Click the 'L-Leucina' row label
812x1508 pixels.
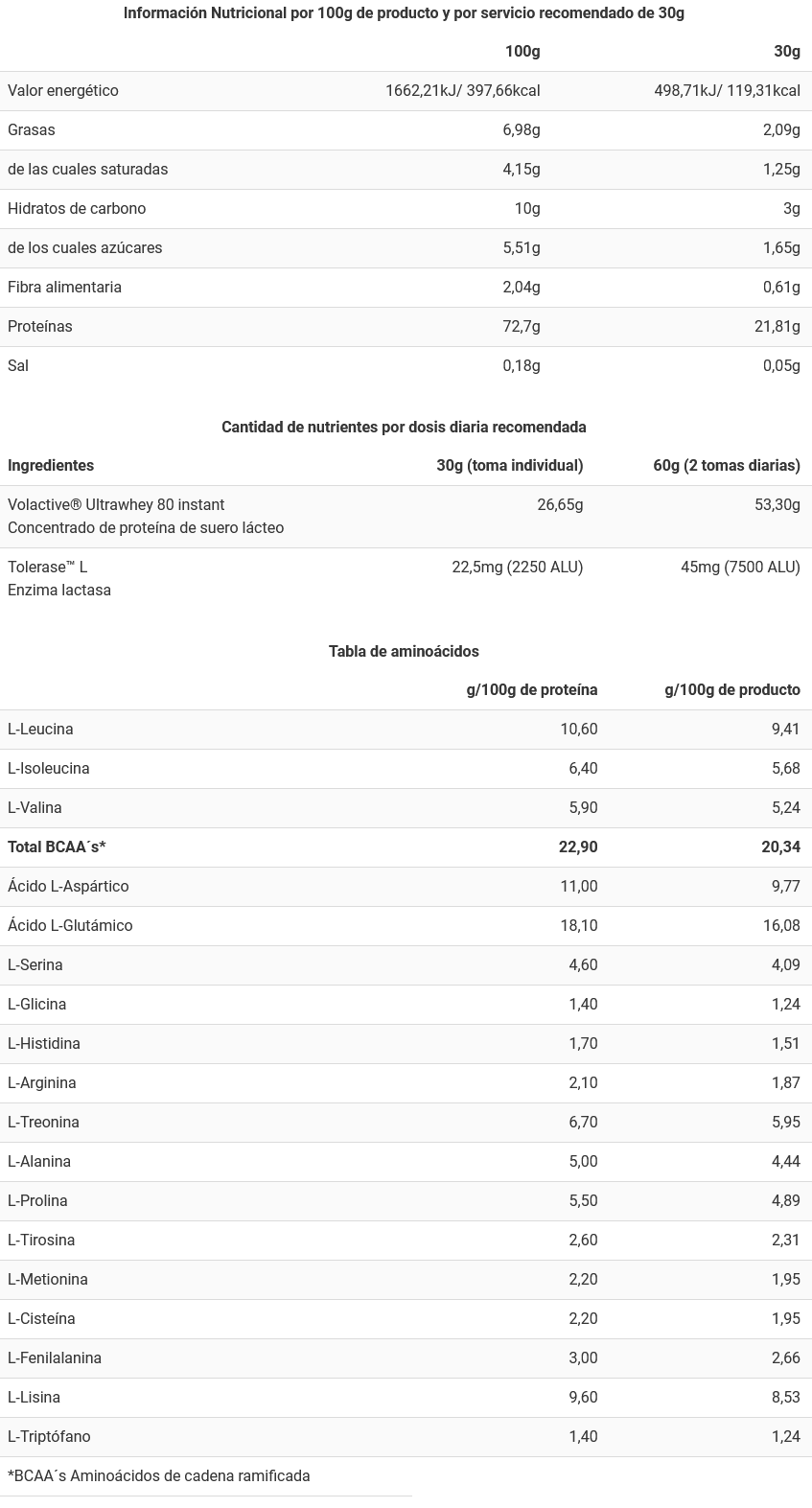coord(40,730)
